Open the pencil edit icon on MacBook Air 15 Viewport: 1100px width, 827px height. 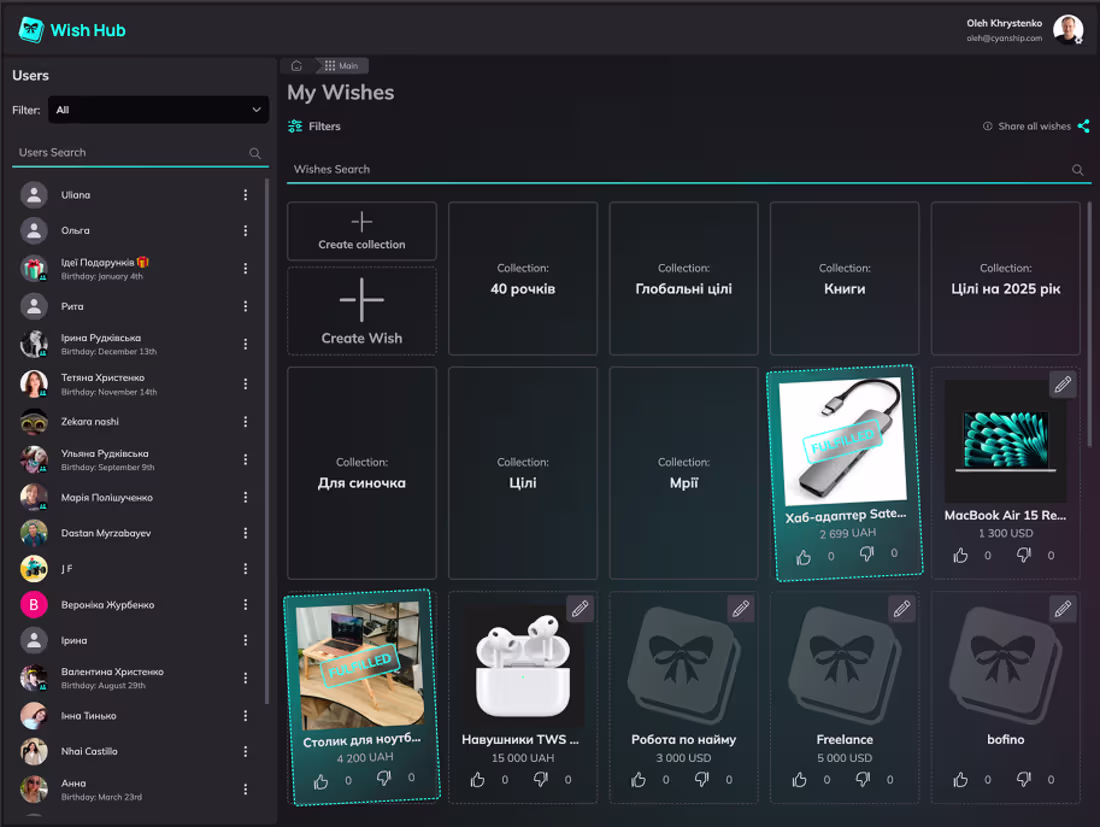[x=1063, y=383]
